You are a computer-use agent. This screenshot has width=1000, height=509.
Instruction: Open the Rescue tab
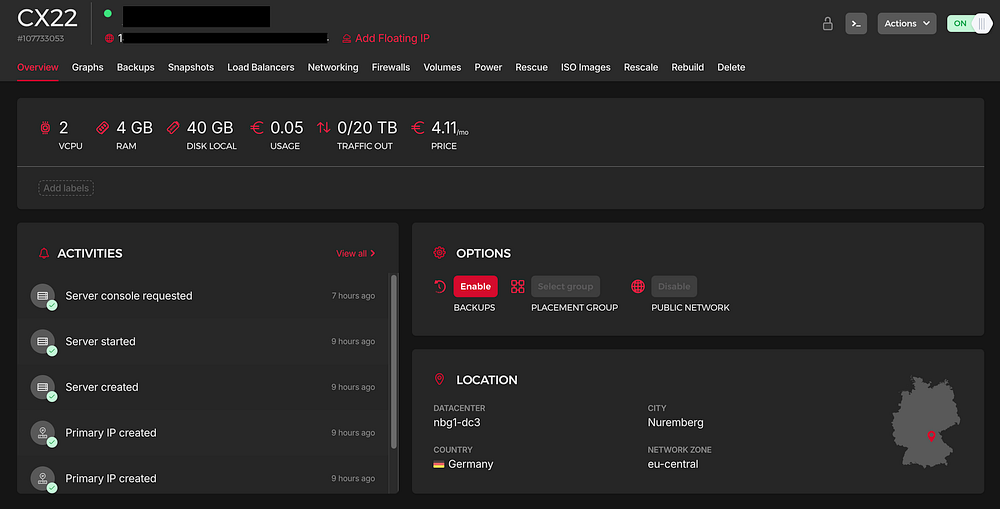[531, 67]
